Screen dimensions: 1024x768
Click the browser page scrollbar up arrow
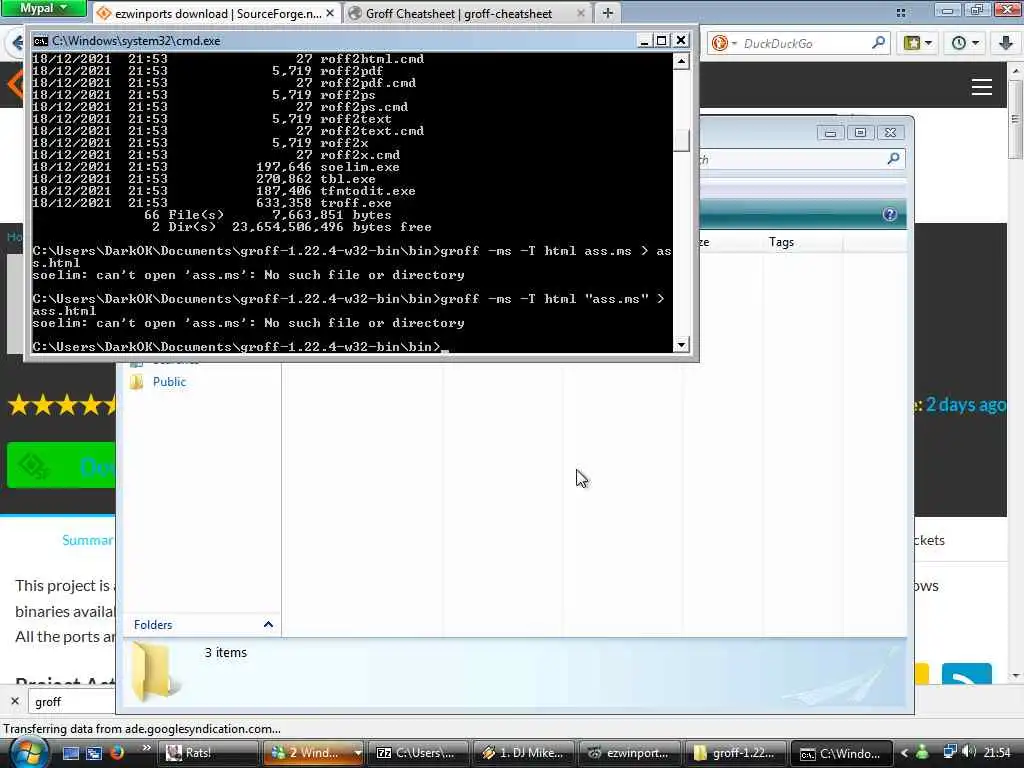tap(1016, 69)
